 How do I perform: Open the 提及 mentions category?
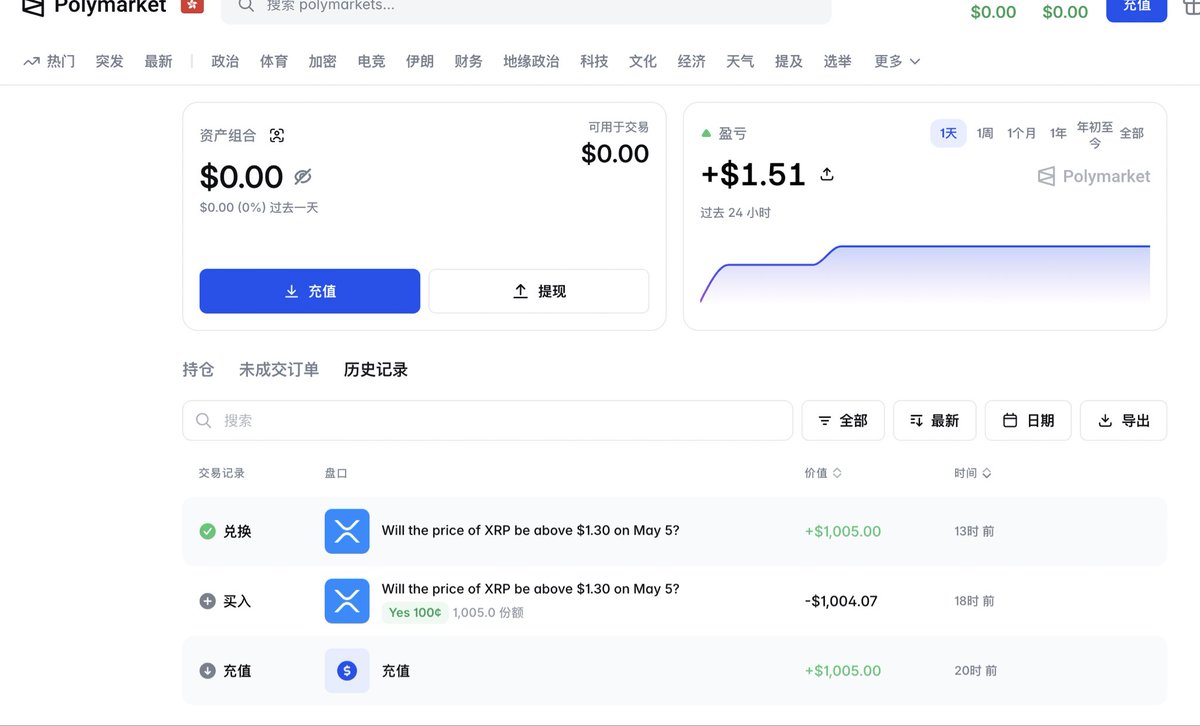pyautogui.click(x=789, y=61)
